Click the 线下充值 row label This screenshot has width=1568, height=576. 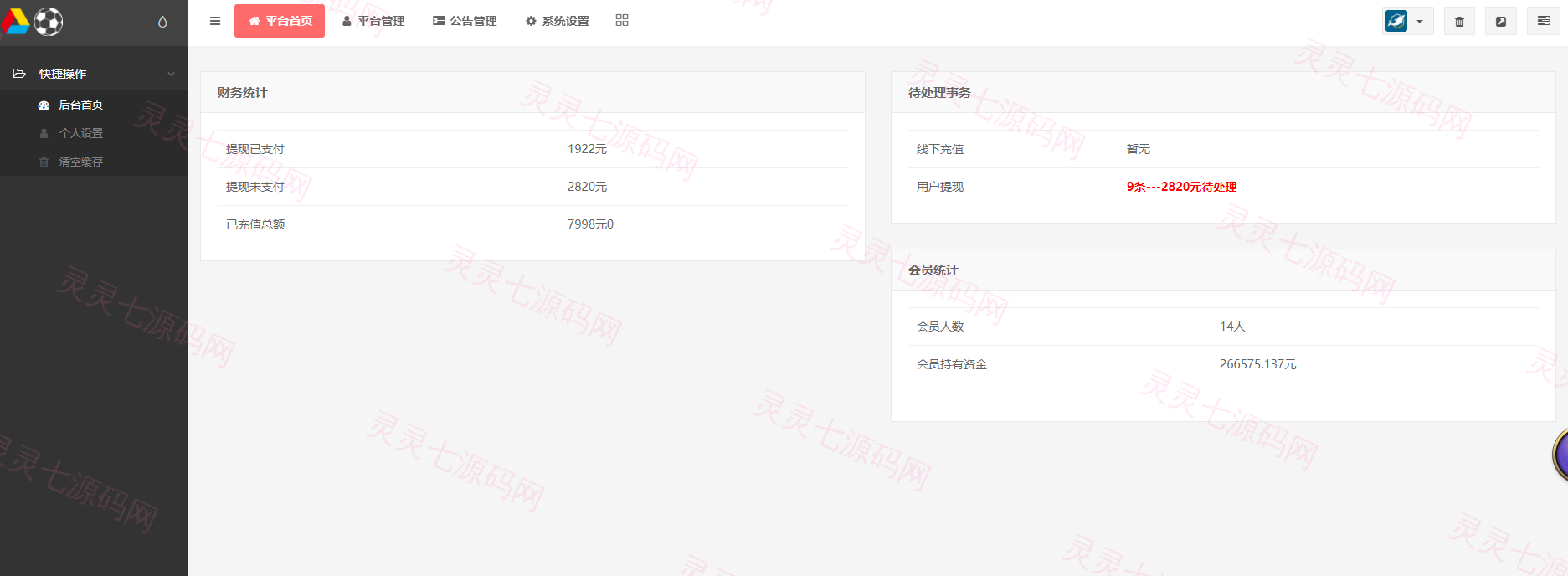pos(940,149)
